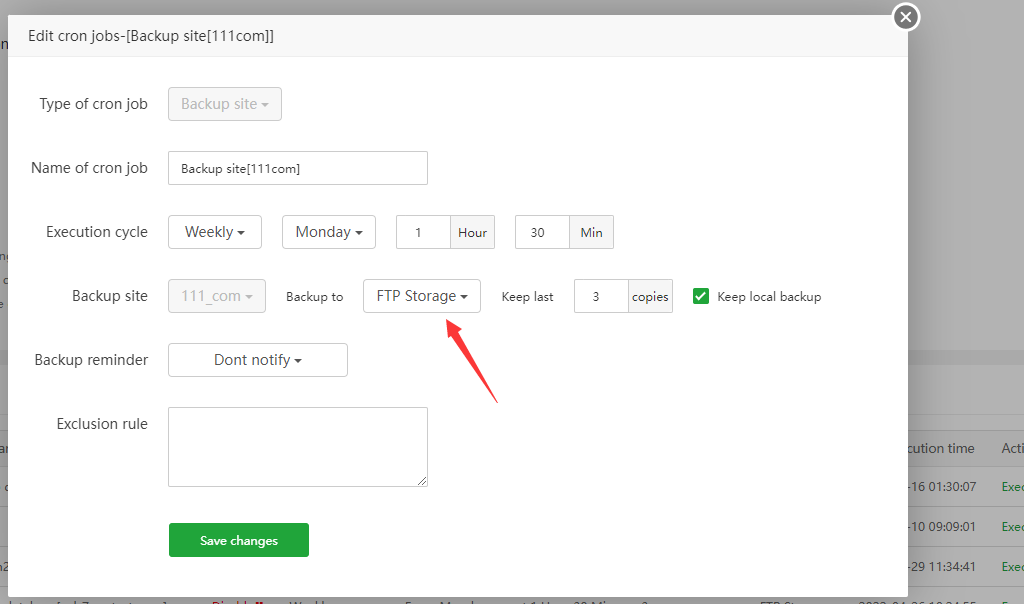
Task: Expand the Dont notify reminder dropdown
Action: pos(258,360)
